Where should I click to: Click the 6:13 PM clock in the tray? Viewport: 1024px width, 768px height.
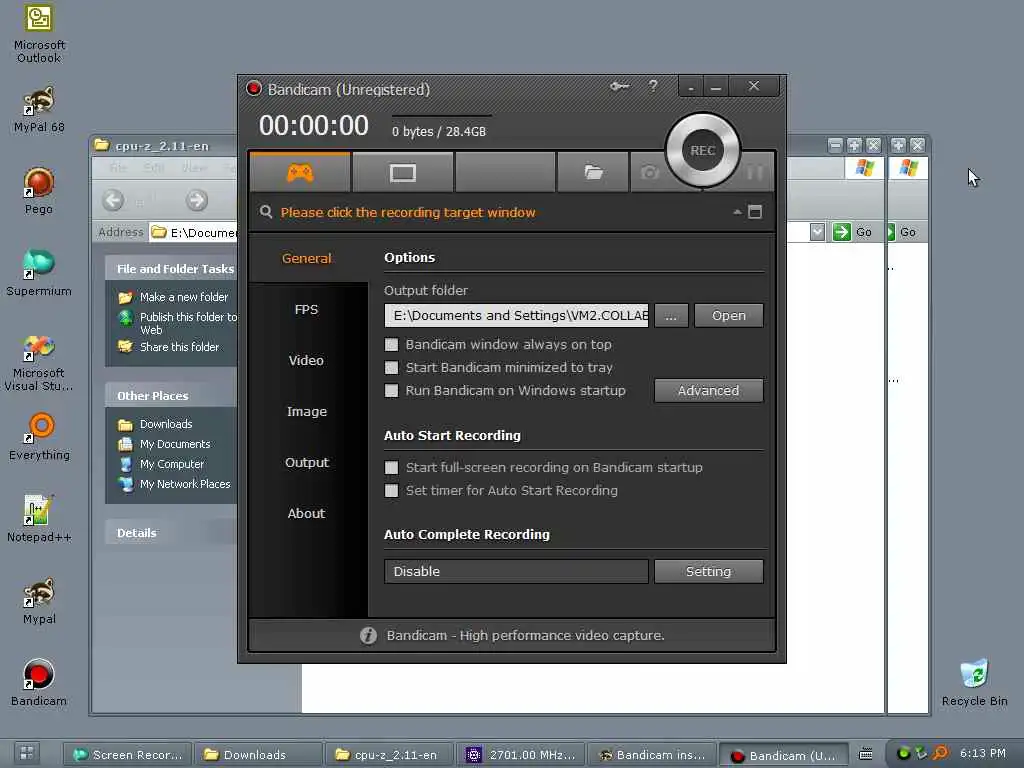(x=982, y=754)
